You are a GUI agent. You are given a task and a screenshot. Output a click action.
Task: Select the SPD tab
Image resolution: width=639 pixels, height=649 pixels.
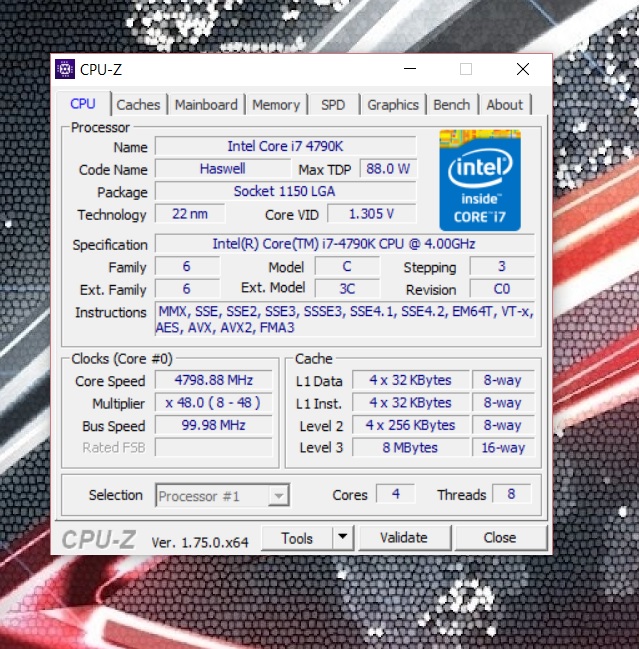pyautogui.click(x=333, y=105)
